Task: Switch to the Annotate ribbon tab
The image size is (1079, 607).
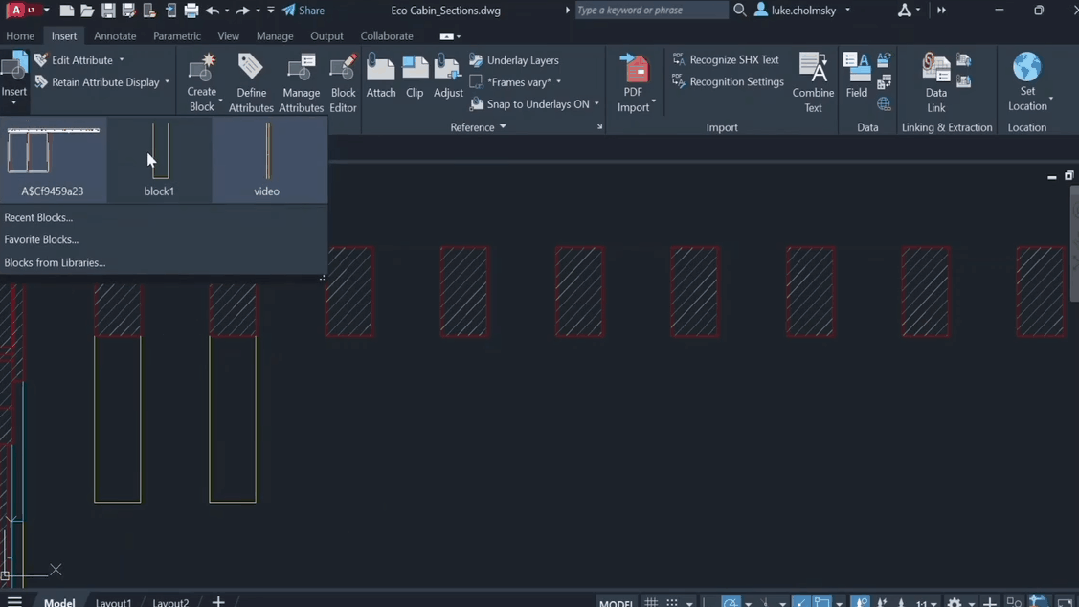Action: coord(115,36)
